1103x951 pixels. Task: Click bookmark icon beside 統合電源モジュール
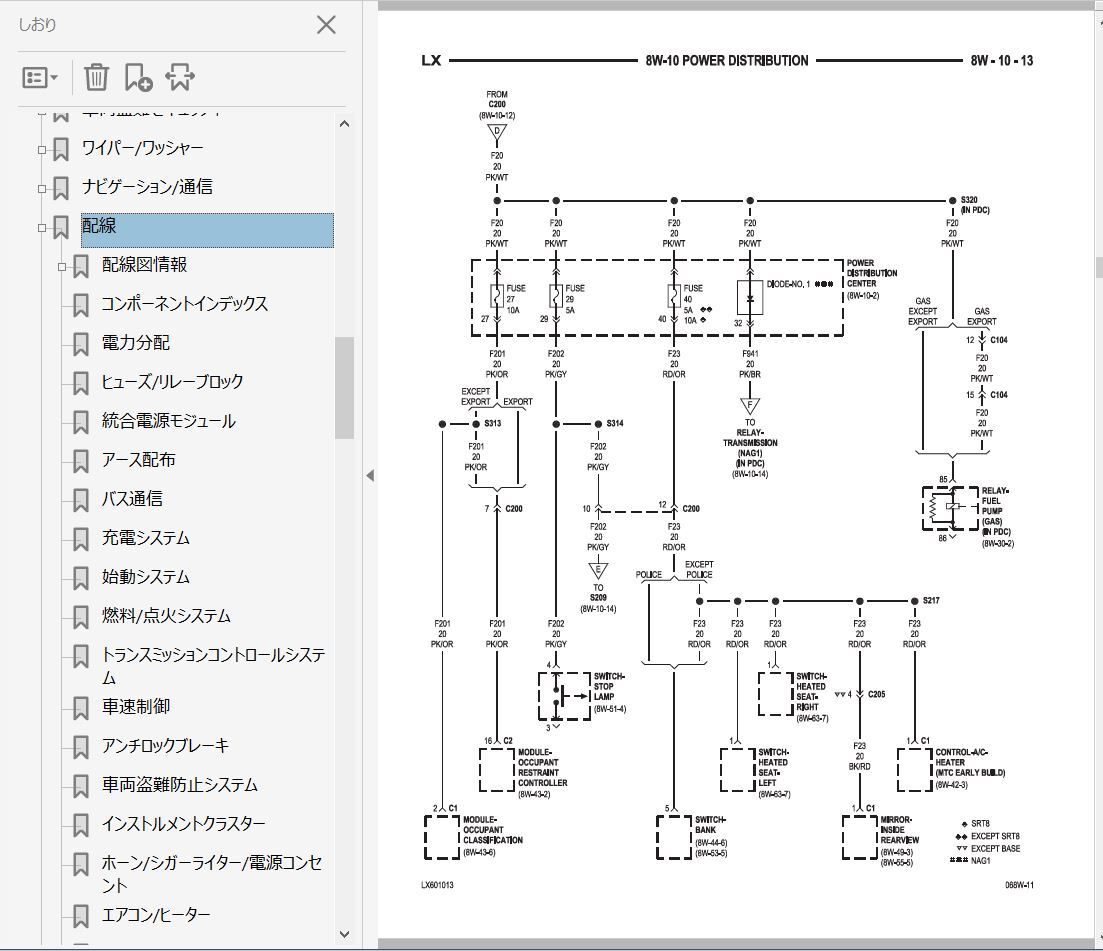click(x=81, y=423)
